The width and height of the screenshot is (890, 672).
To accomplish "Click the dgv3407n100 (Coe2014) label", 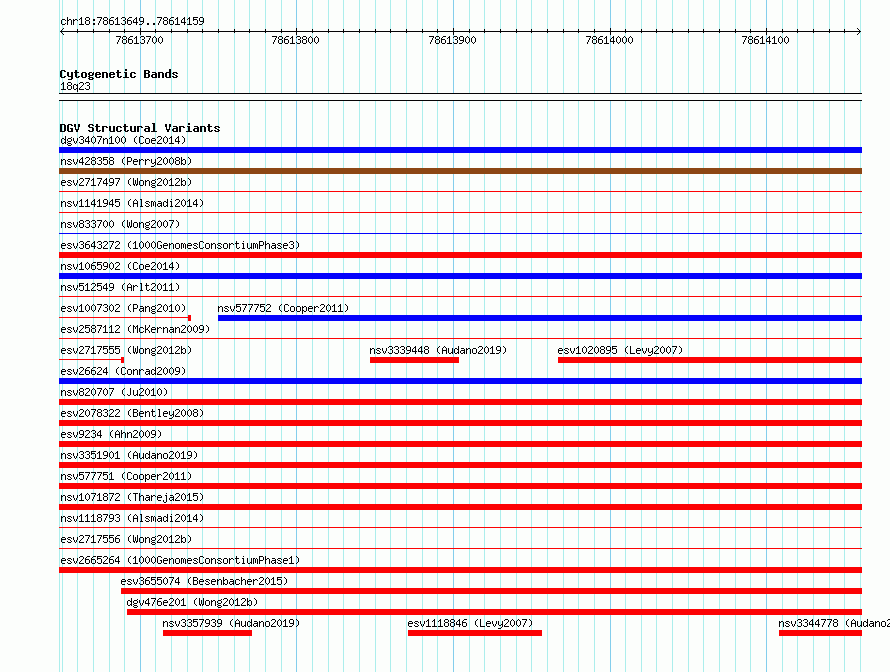I will click(x=123, y=140).
